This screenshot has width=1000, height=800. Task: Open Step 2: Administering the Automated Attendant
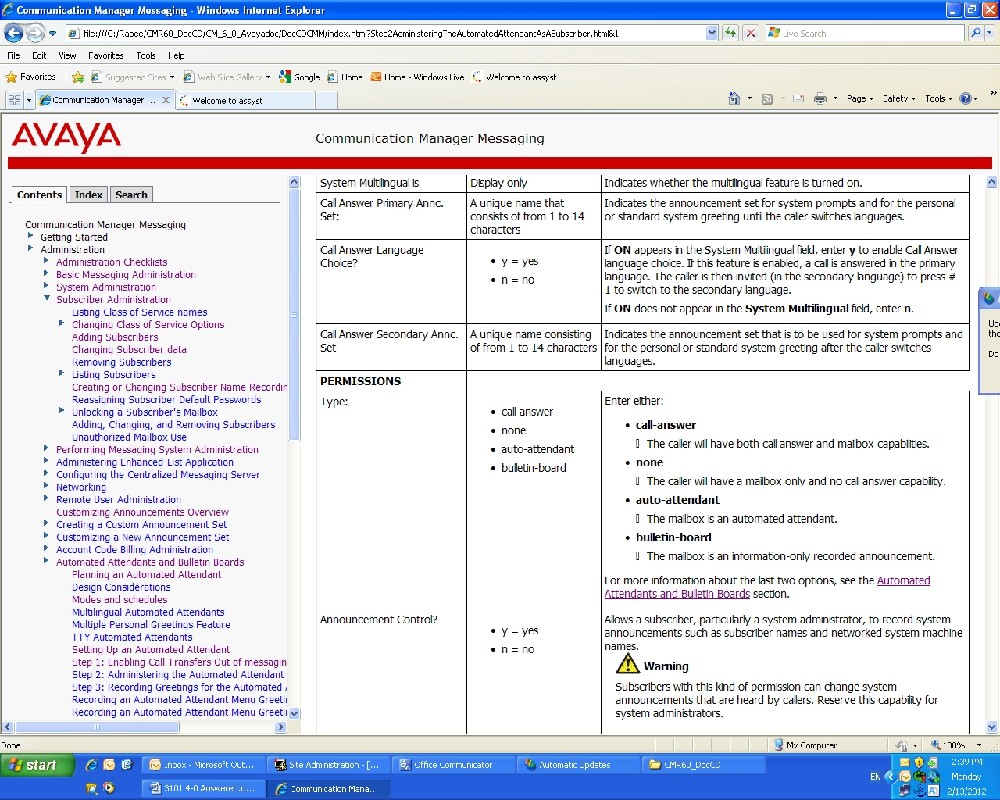pos(178,674)
